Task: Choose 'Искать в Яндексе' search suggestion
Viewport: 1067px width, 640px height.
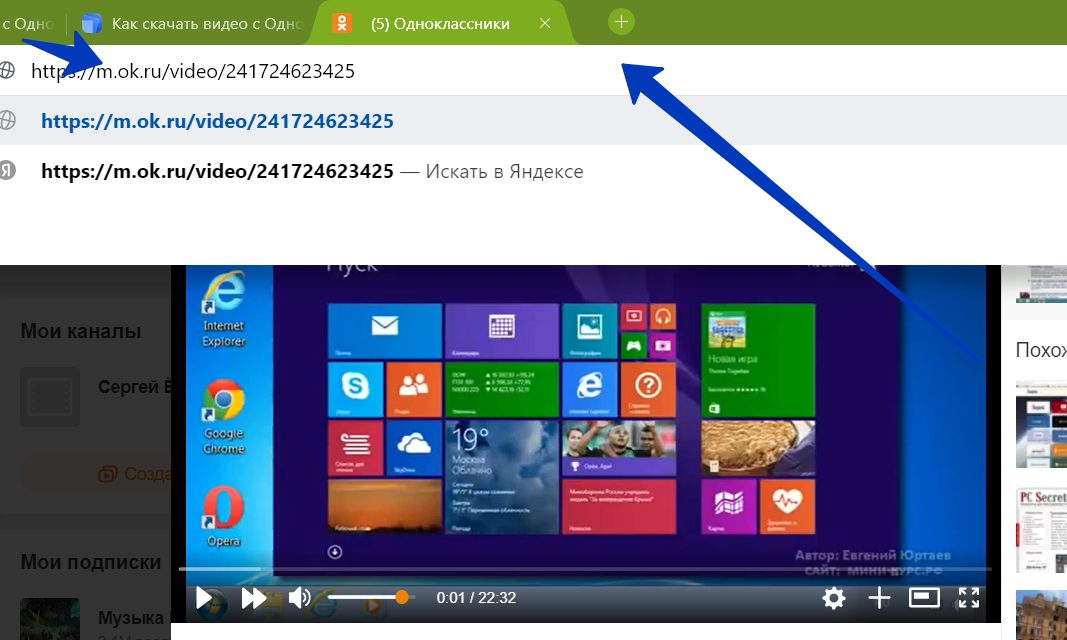Action: 534,171
